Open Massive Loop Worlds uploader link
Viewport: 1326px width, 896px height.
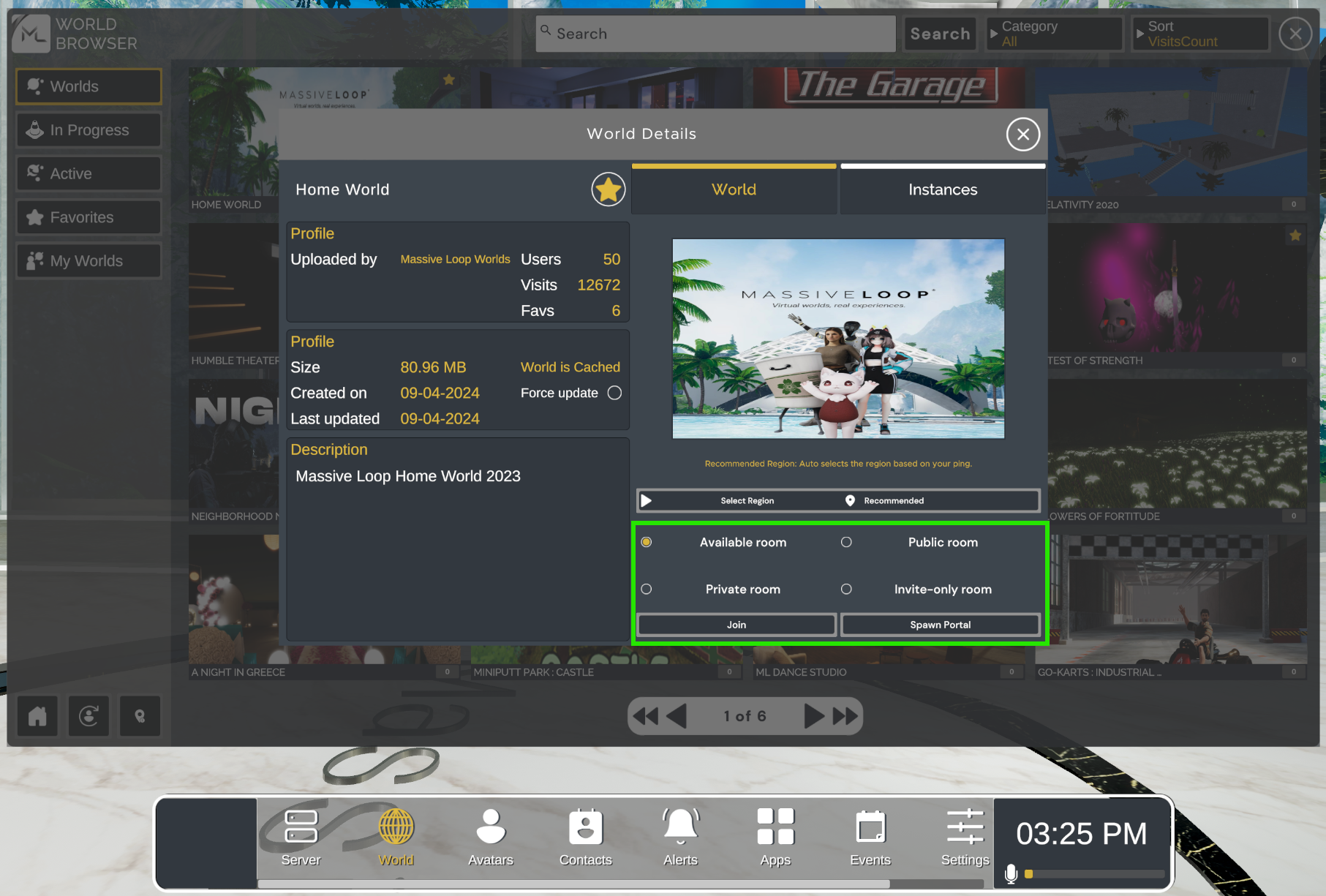pos(455,259)
